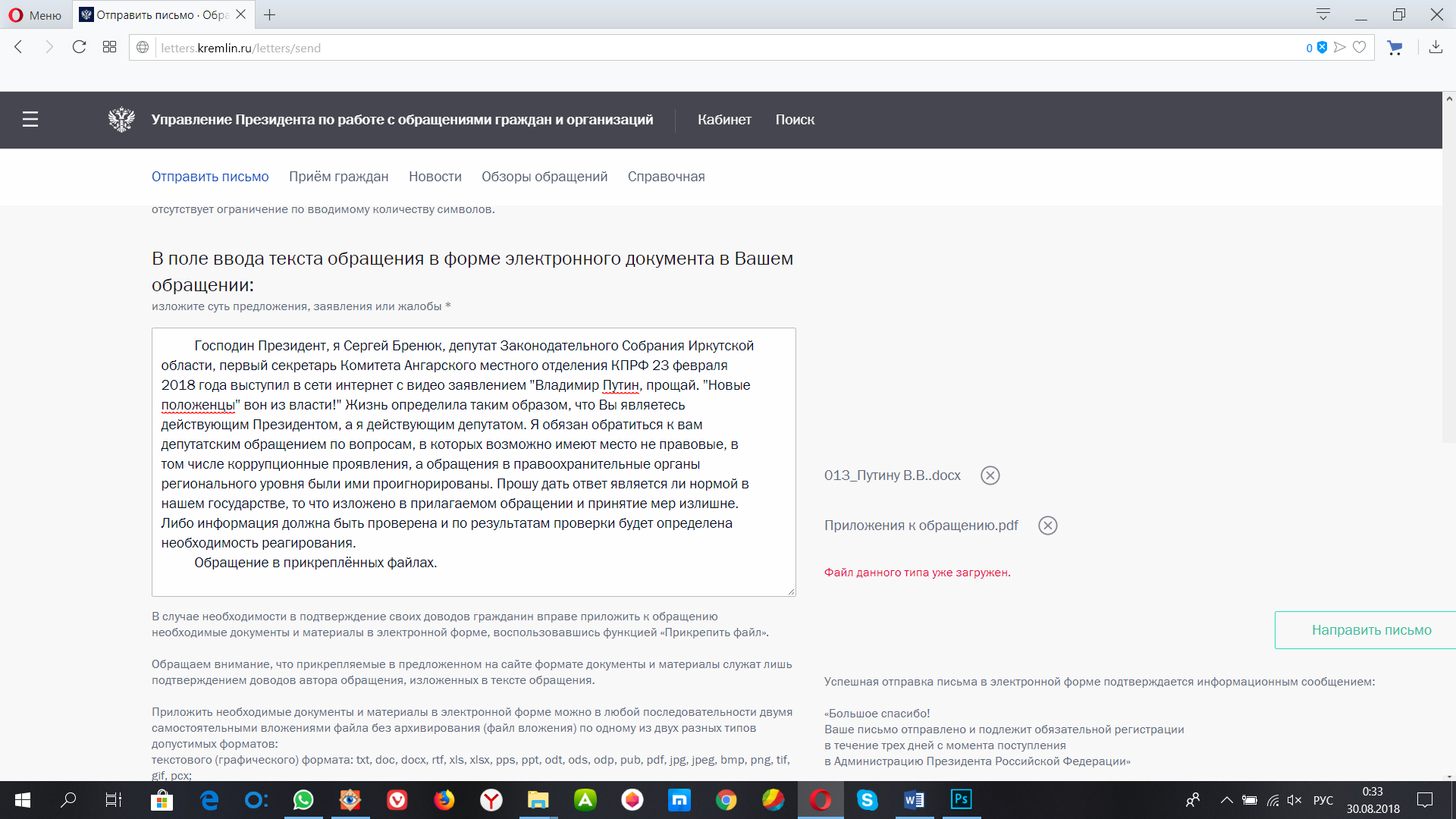Image resolution: width=1456 pixels, height=819 pixels.
Task: Add page to bookmarks heart icon
Action: 1360,47
